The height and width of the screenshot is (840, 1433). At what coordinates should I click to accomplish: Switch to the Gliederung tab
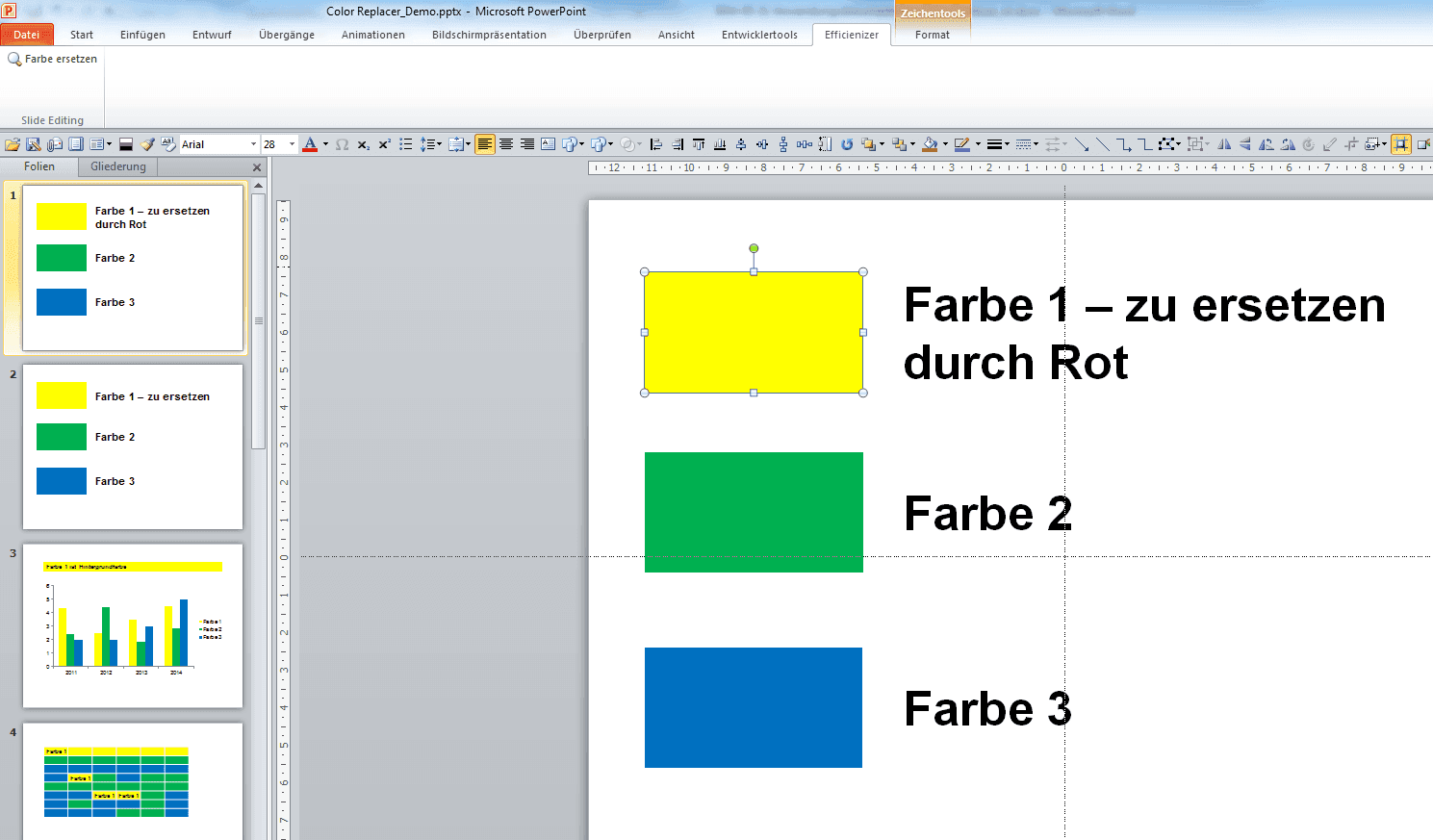click(116, 166)
